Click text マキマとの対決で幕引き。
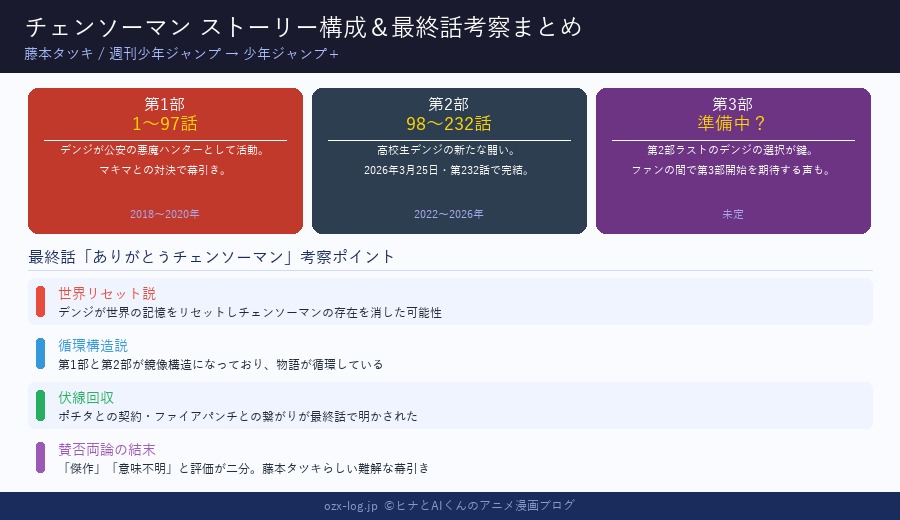Image resolution: width=900 pixels, height=520 pixels. (x=165, y=170)
